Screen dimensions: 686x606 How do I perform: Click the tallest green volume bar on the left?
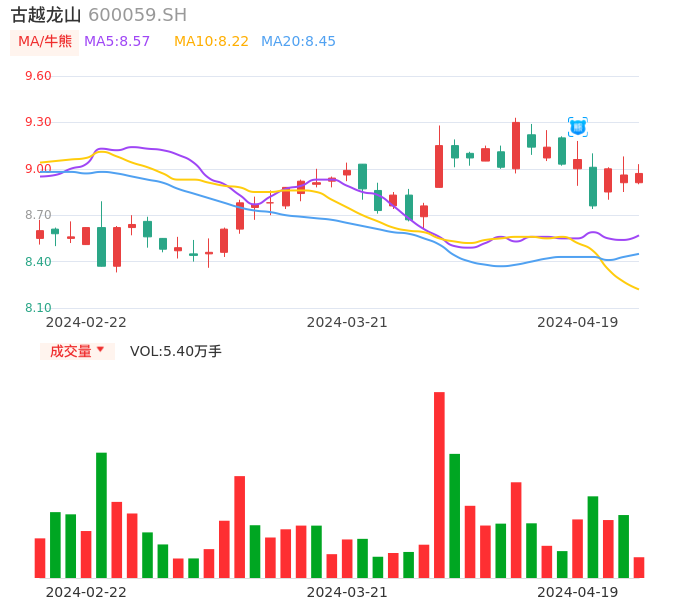tap(101, 515)
